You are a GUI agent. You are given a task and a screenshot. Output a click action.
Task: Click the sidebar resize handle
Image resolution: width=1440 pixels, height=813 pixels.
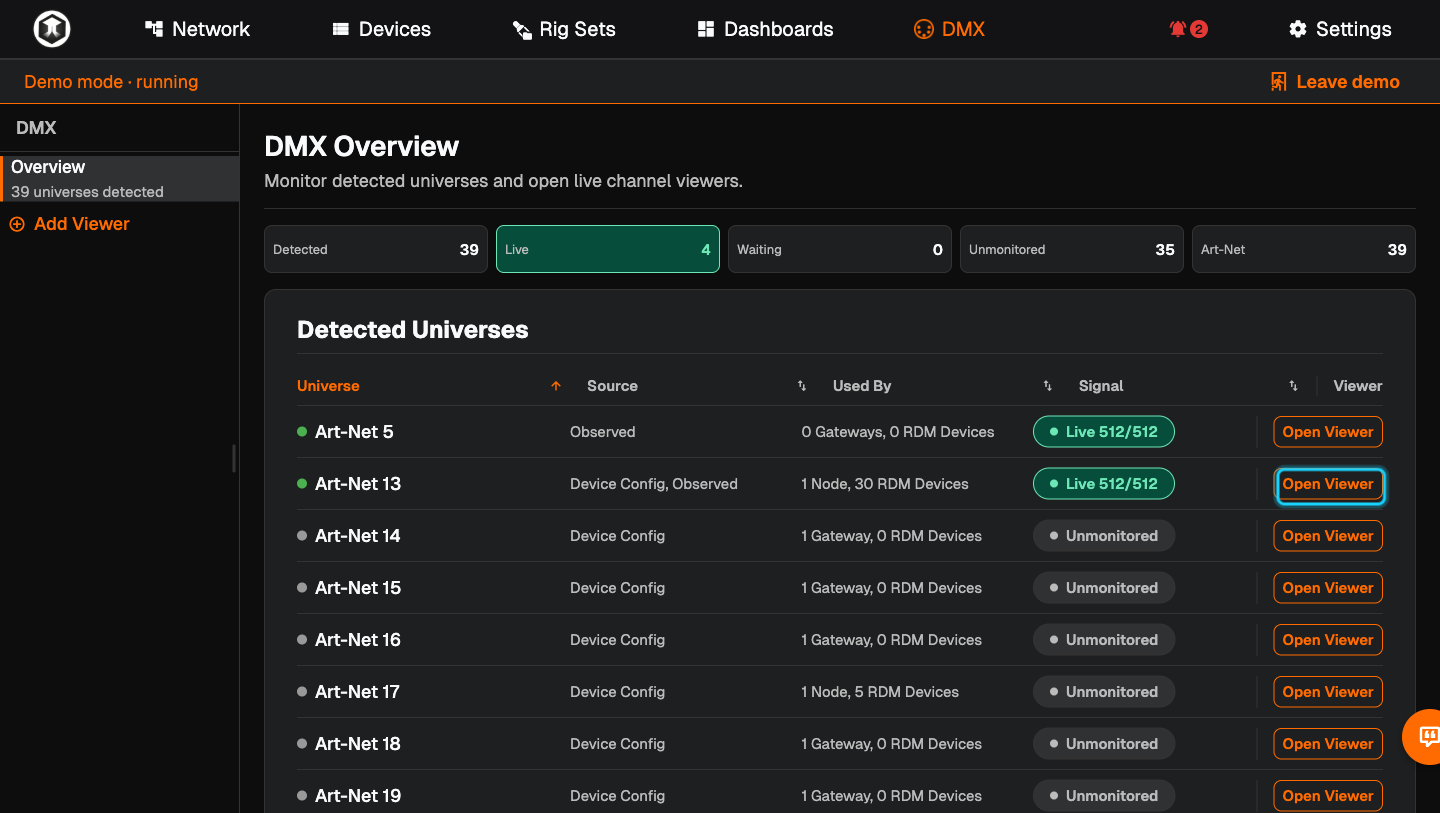click(234, 458)
